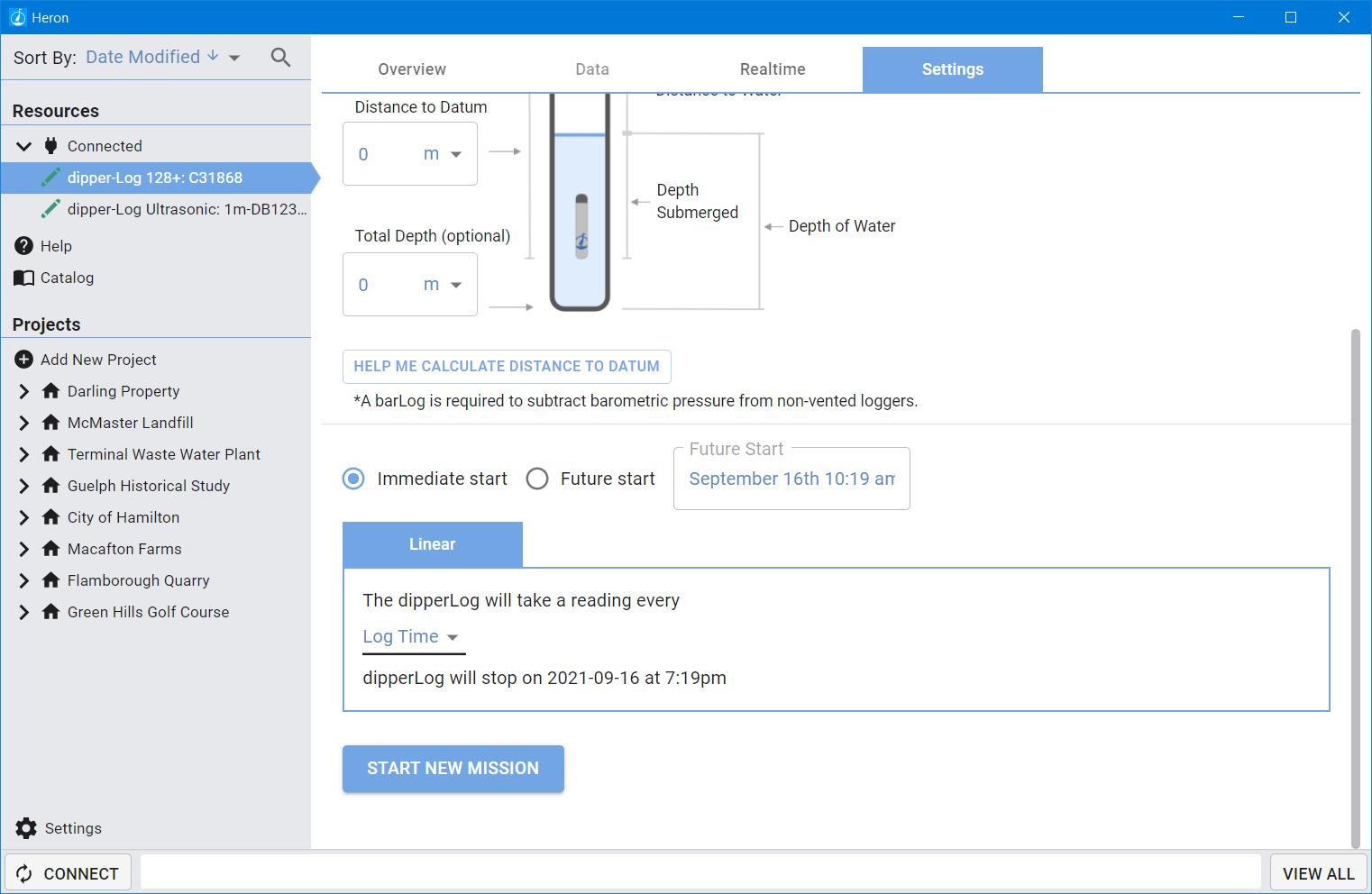Click pencil icon of dipper-Log 128+: C31868

click(51, 178)
